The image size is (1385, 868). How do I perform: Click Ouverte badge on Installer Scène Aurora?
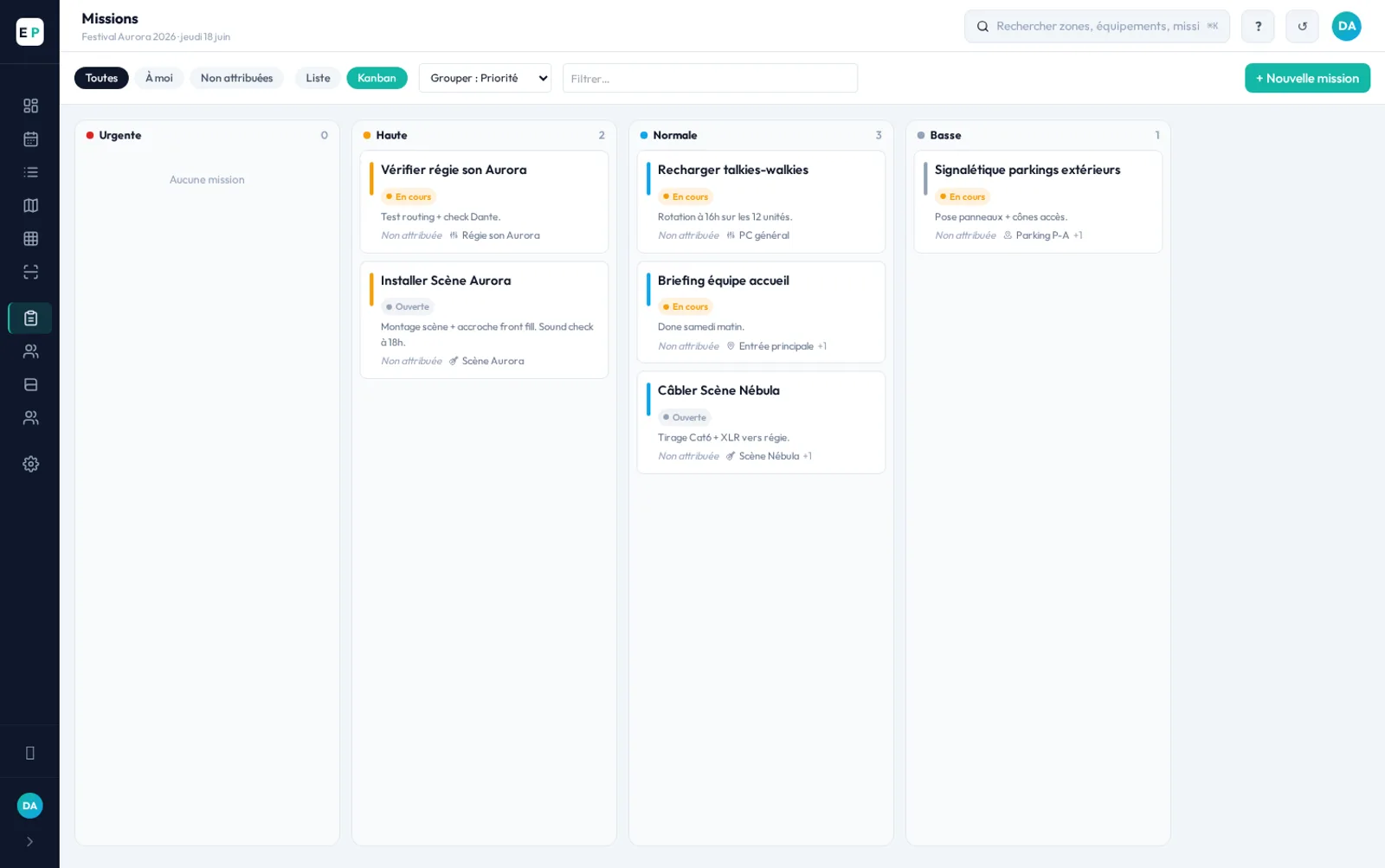[x=408, y=306]
